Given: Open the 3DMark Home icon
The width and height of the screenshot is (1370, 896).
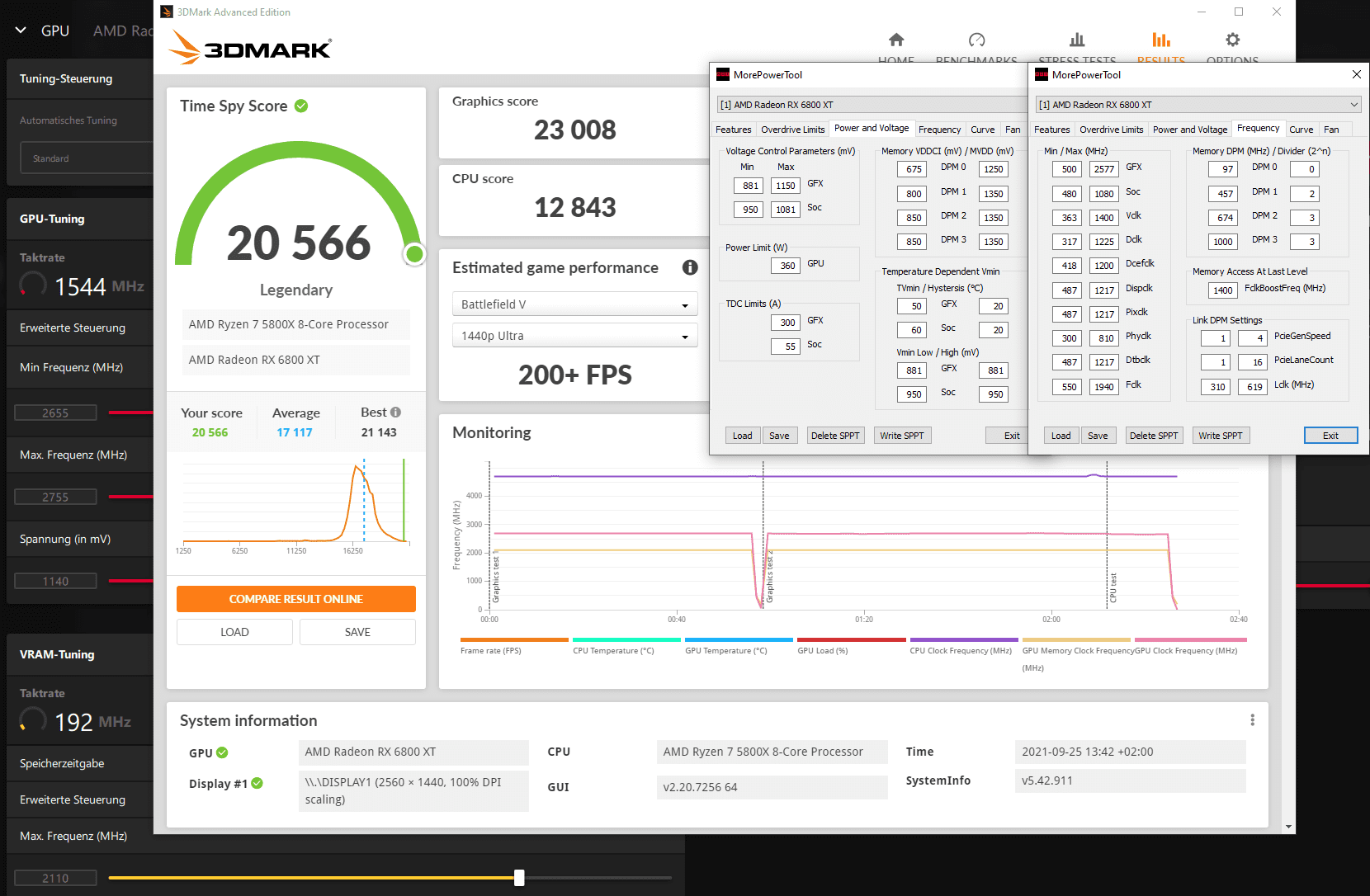Looking at the screenshot, I should click(x=896, y=40).
